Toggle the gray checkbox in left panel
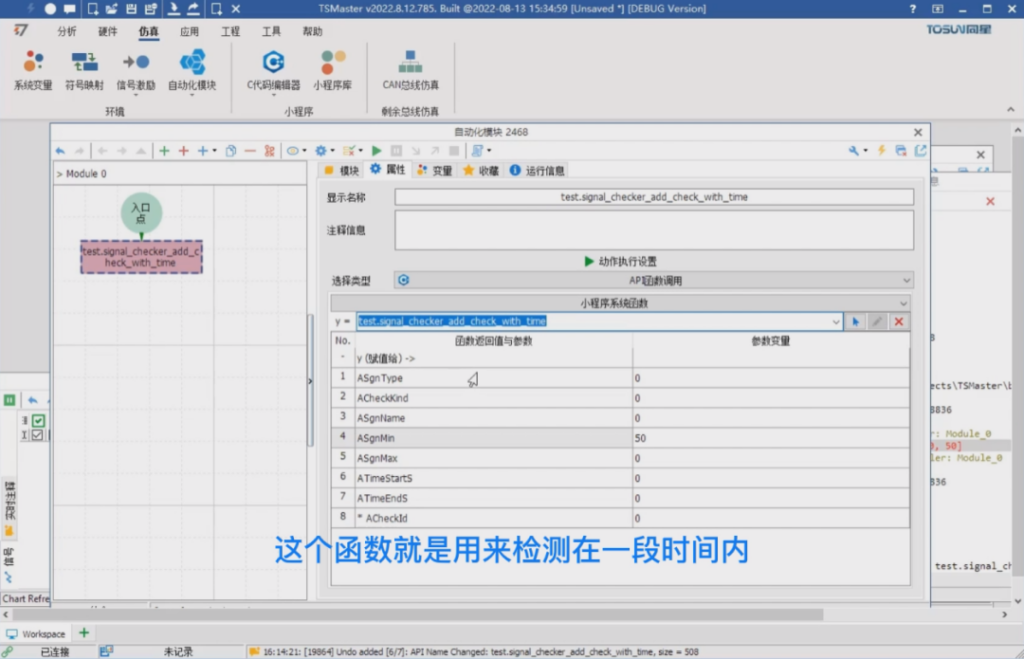Image resolution: width=1024 pixels, height=659 pixels. 37,435
